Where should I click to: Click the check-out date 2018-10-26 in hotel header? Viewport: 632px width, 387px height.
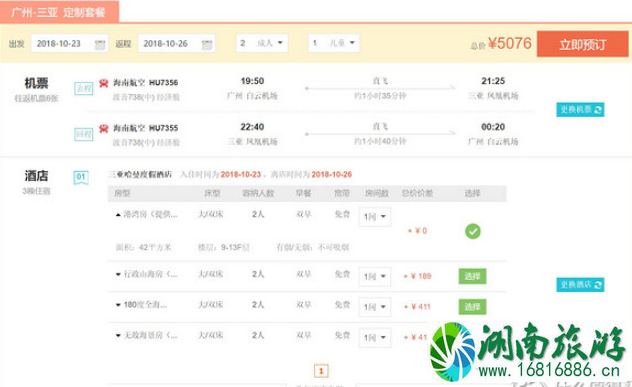pos(331,175)
